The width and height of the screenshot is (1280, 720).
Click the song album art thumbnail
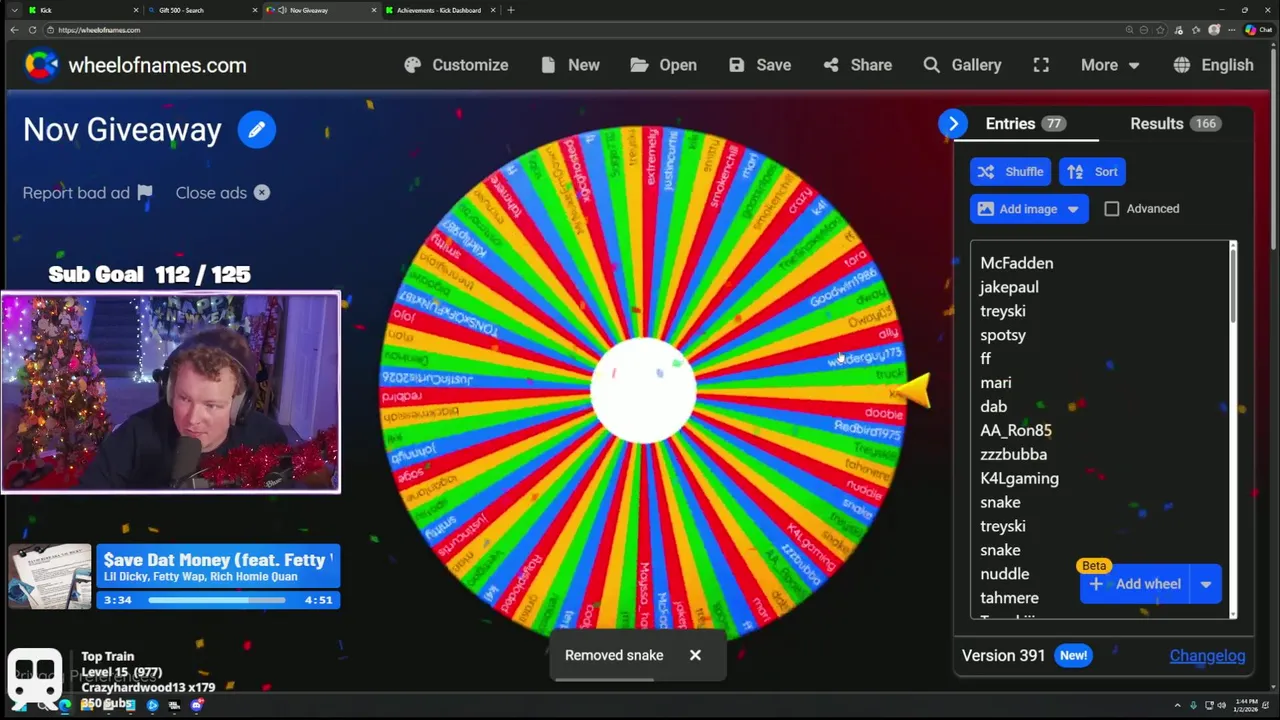pos(50,577)
